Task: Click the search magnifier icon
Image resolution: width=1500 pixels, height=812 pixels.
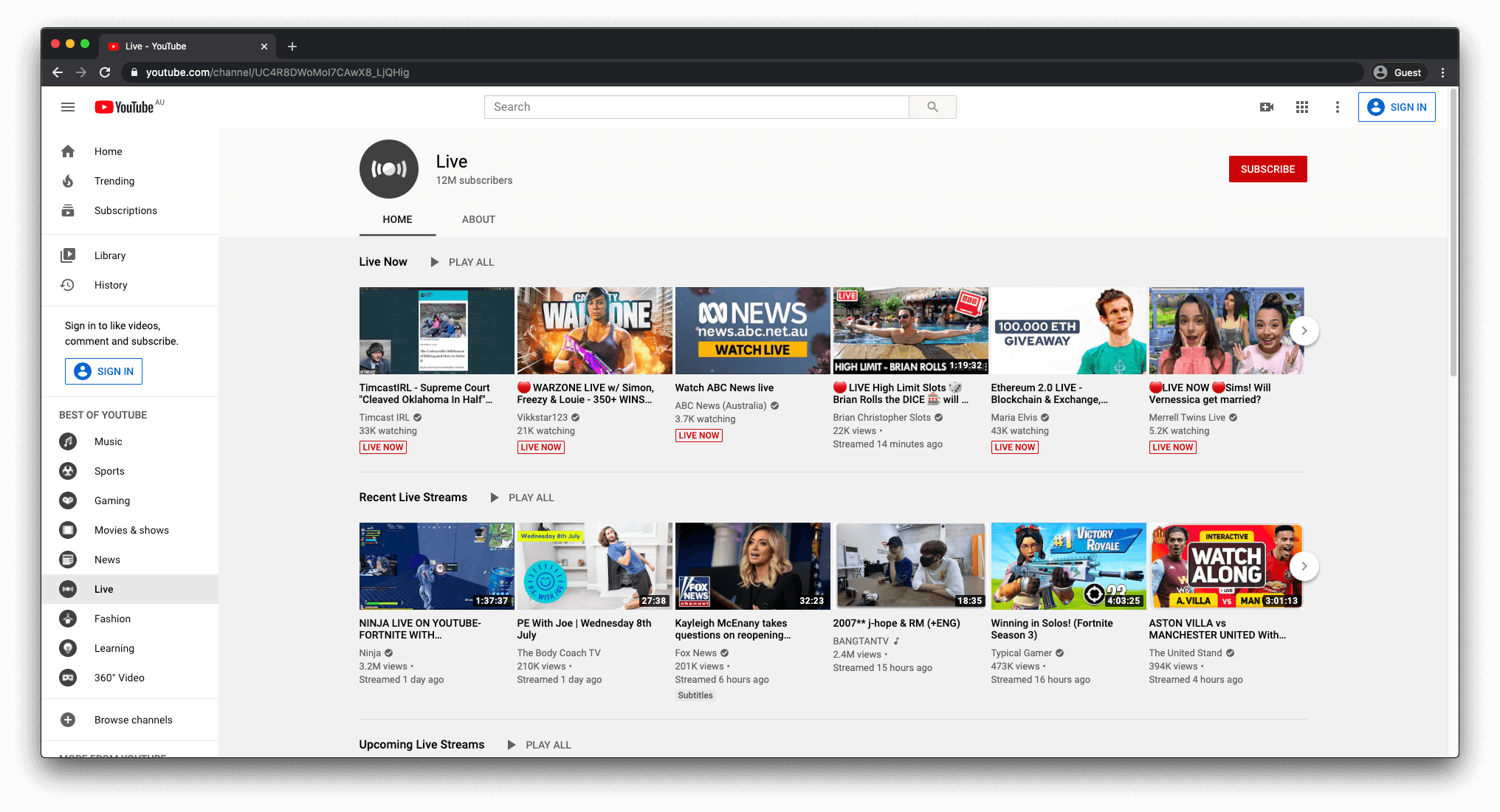Action: click(x=932, y=107)
